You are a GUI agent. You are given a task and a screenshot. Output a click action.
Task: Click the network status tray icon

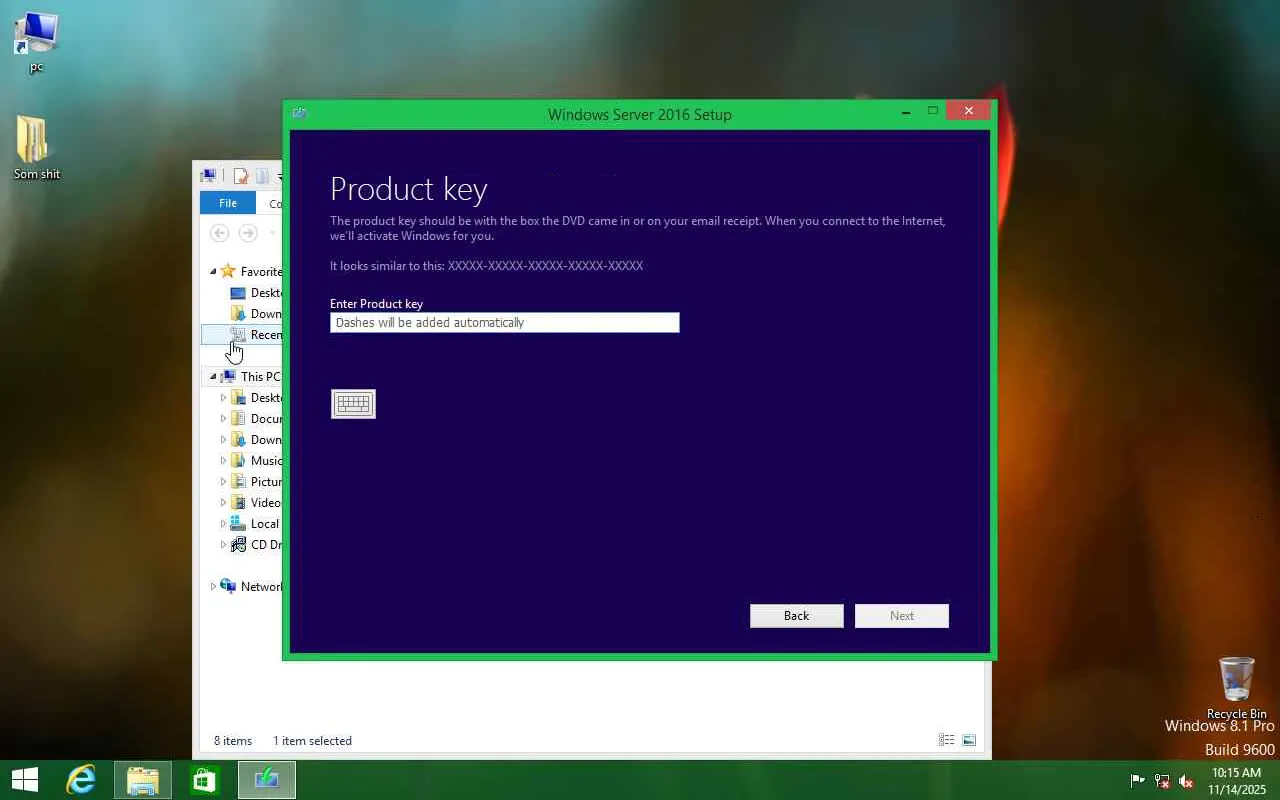pyautogui.click(x=1162, y=781)
